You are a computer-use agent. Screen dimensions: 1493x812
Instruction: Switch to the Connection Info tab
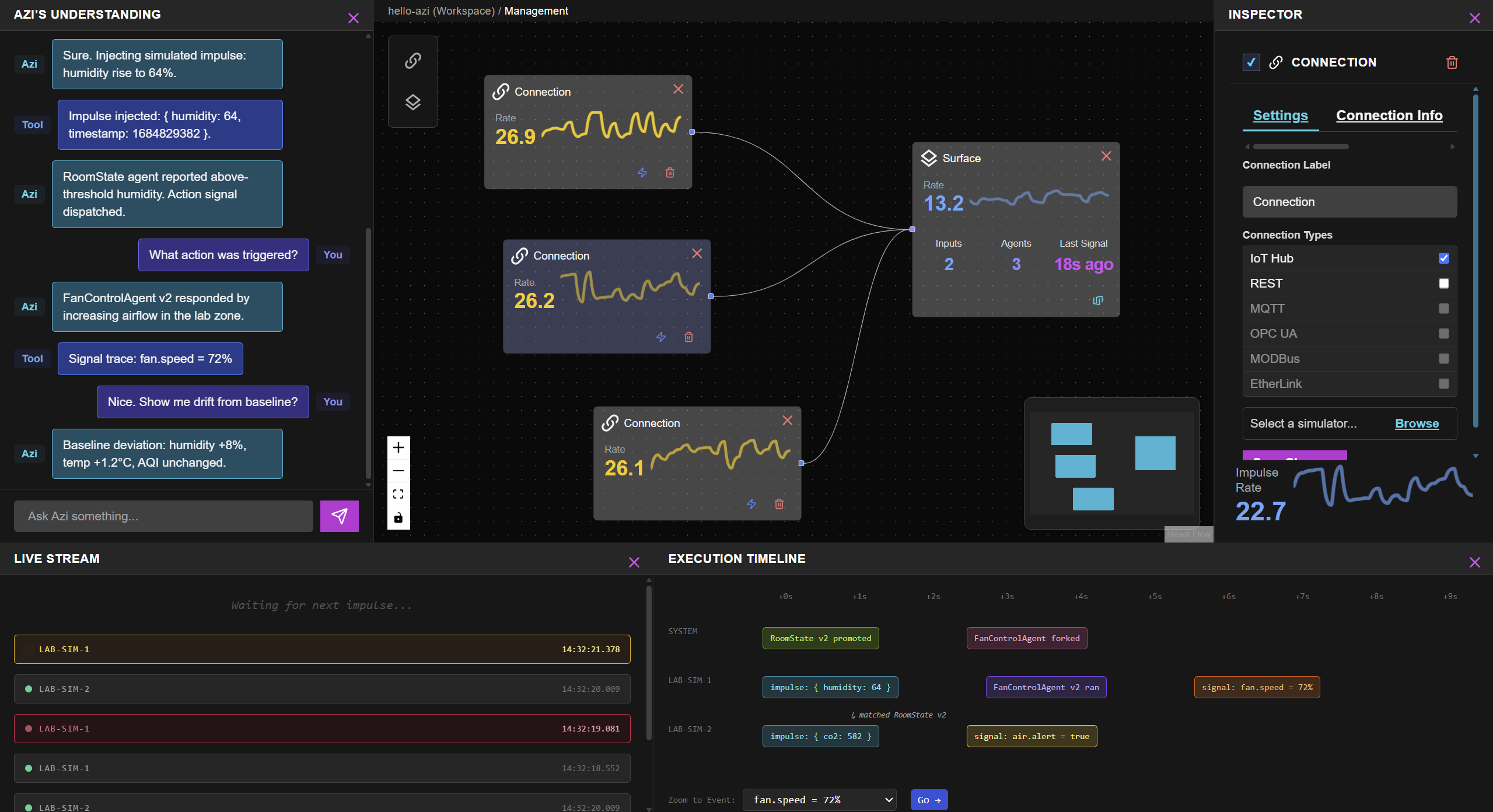[1389, 116]
